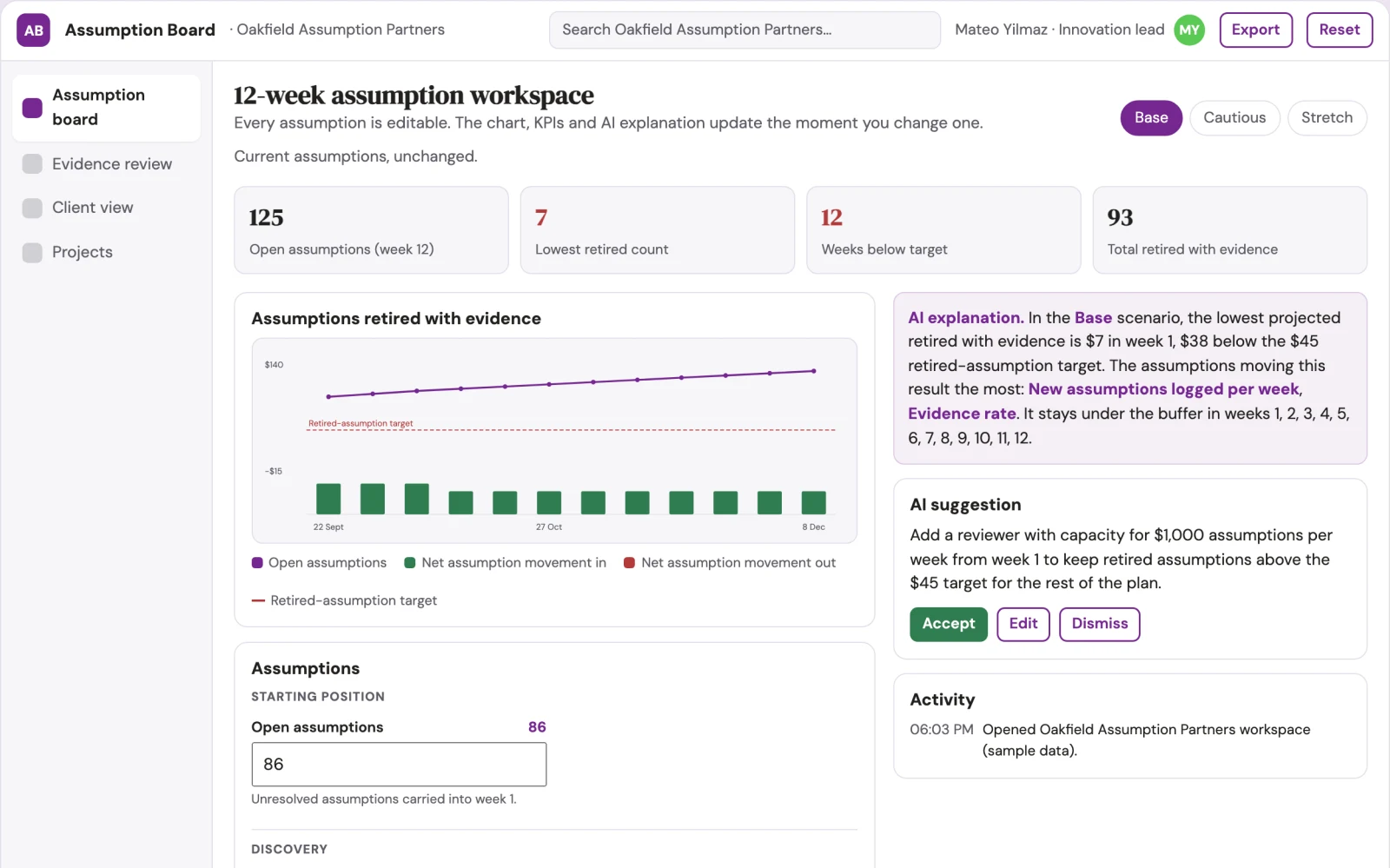Click the 'DISCOVERY' section label

[x=289, y=850]
